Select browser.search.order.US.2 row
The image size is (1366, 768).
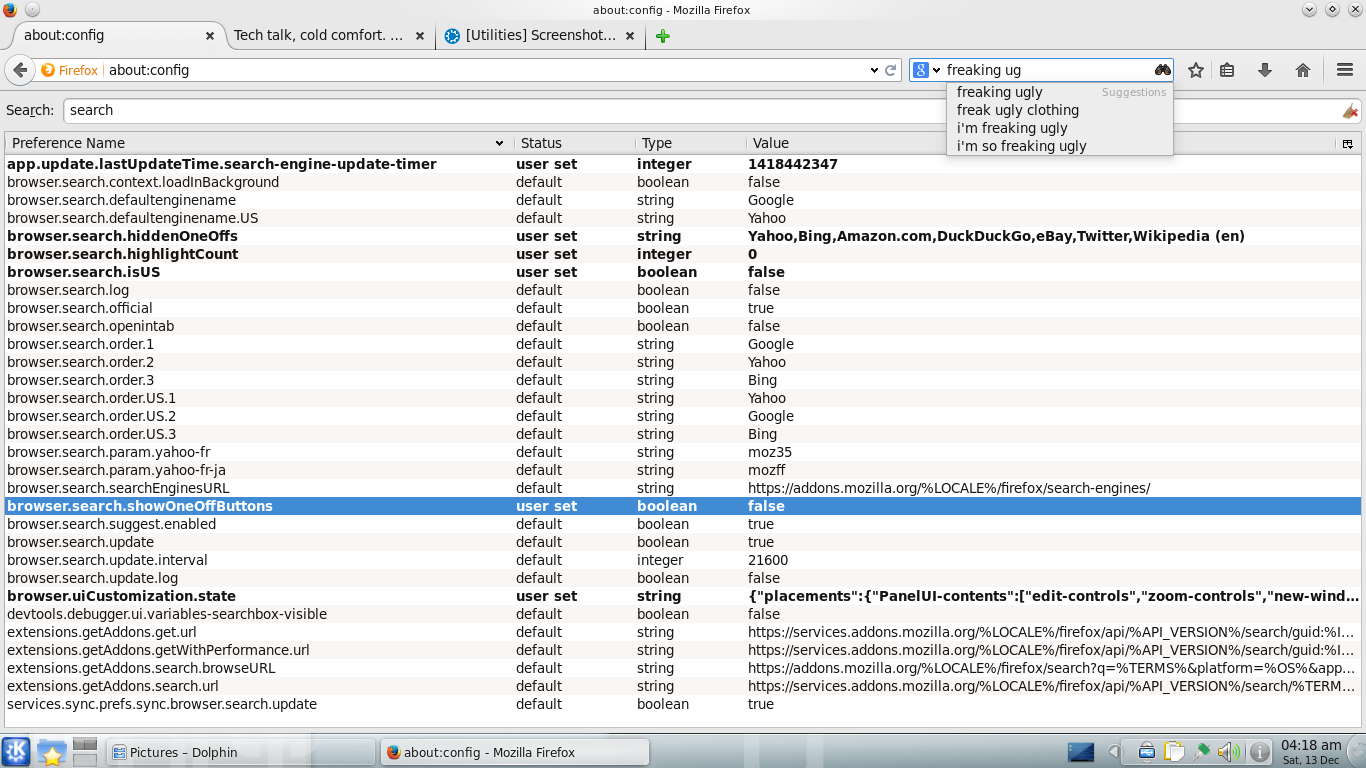click(x=683, y=416)
